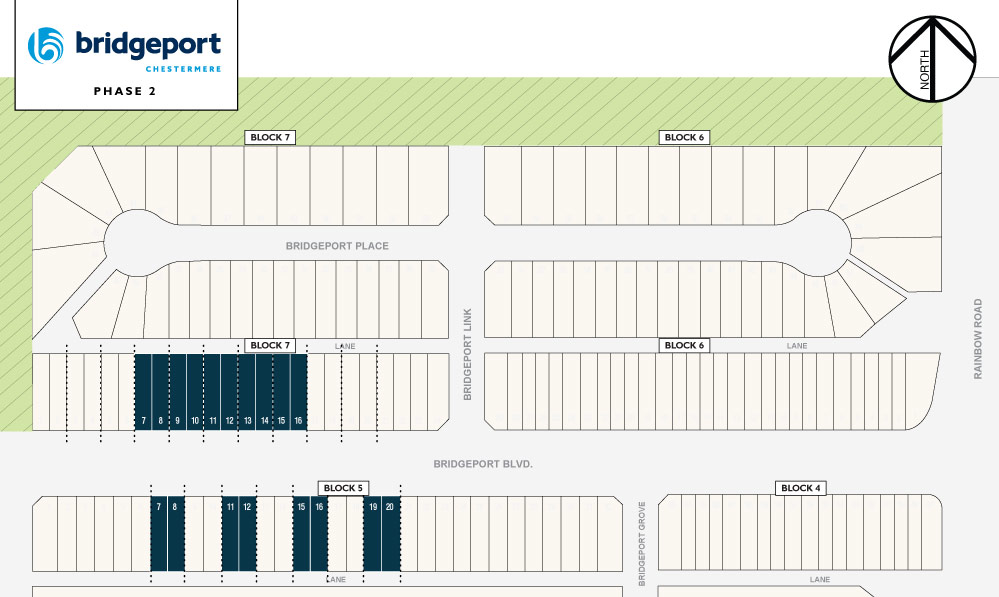The image size is (999, 597).
Task: Click the Bridgeport Place street name
Action: click(x=337, y=246)
